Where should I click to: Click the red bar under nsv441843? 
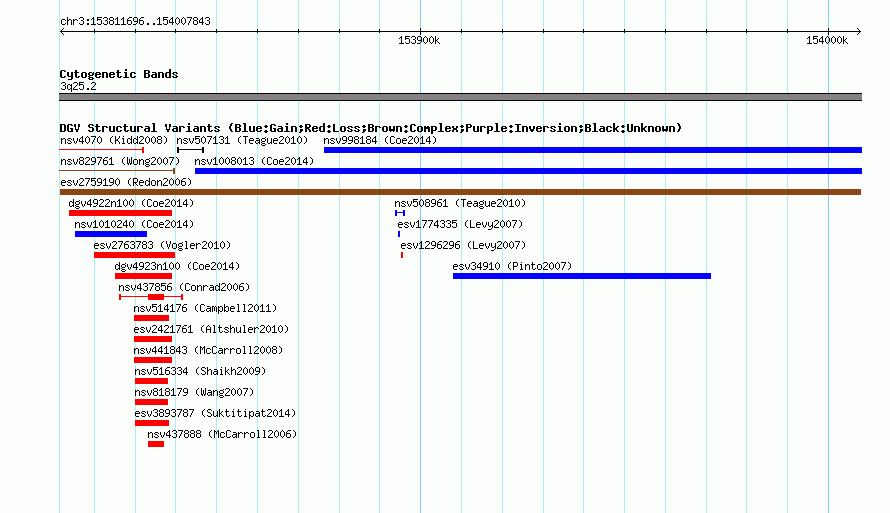153,360
